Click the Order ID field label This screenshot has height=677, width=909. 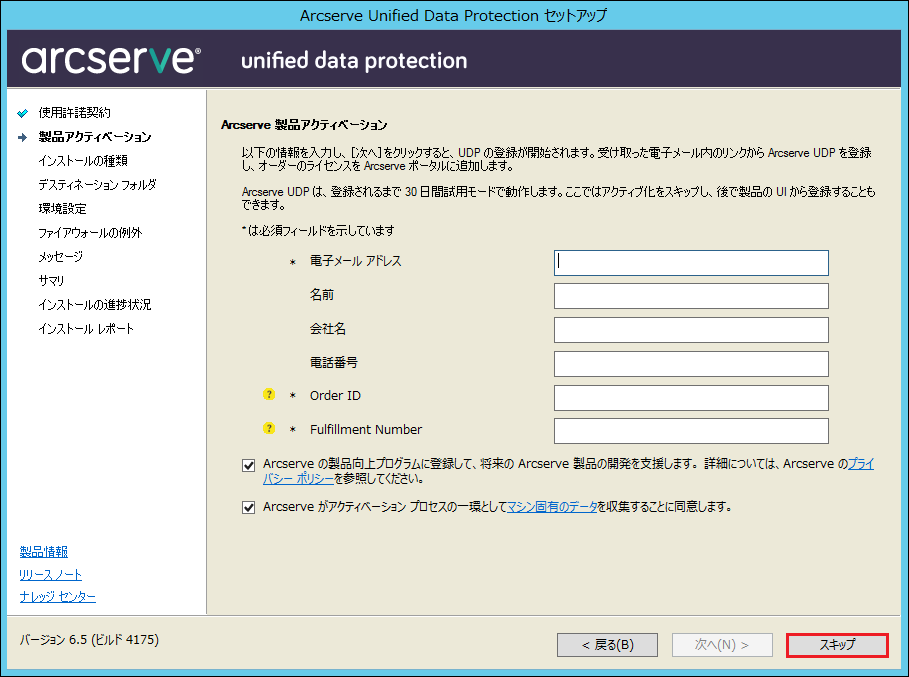pyautogui.click(x=335, y=395)
